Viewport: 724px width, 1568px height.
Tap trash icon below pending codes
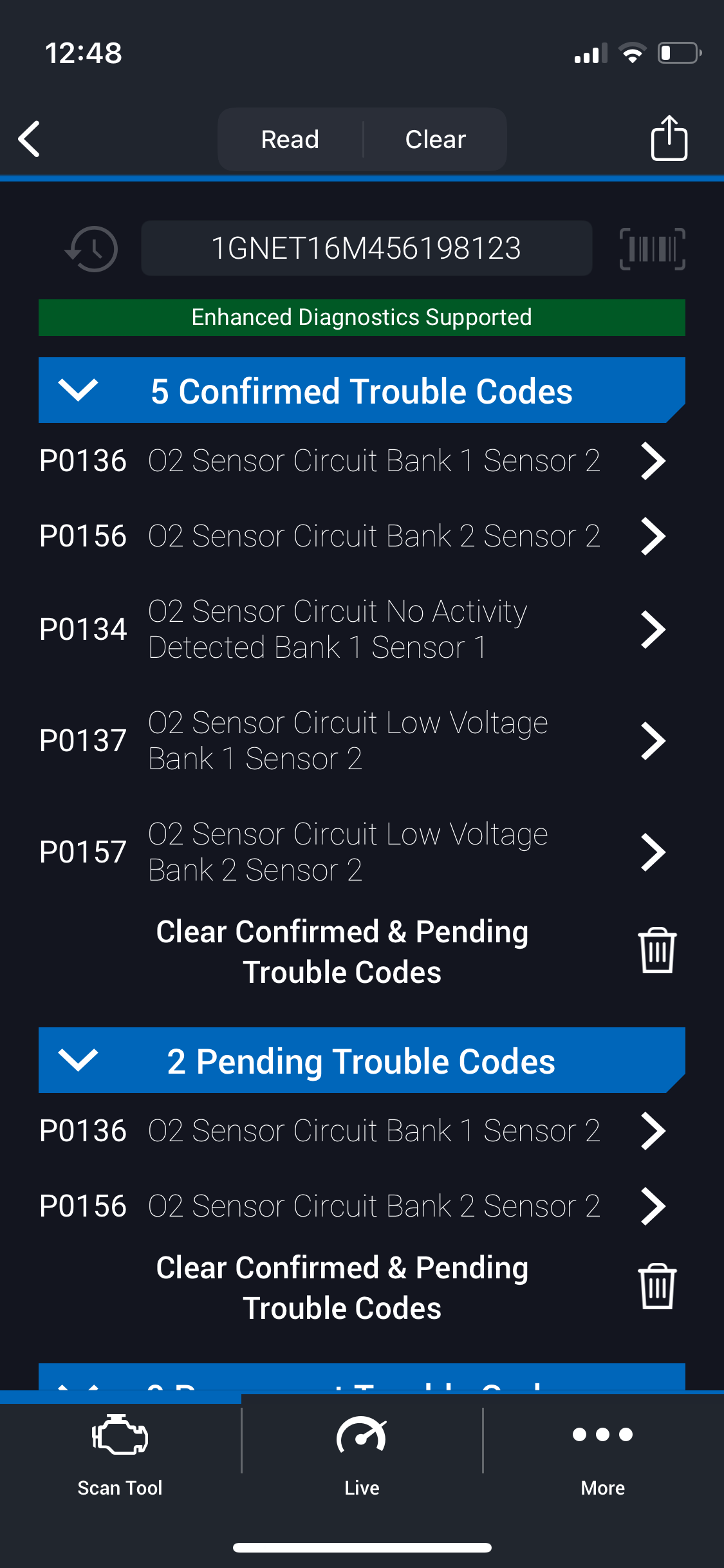tap(656, 1287)
